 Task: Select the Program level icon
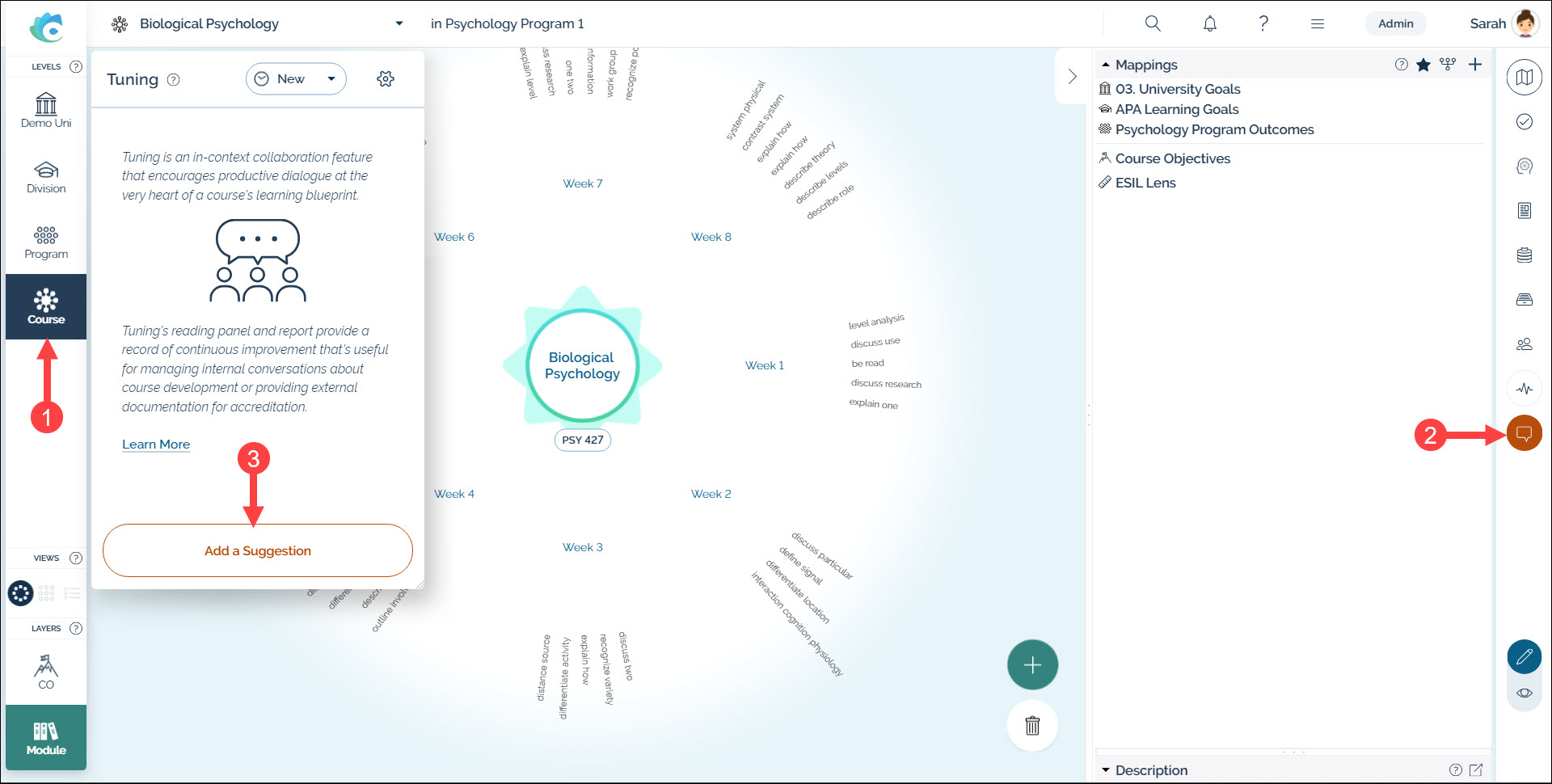pos(46,241)
